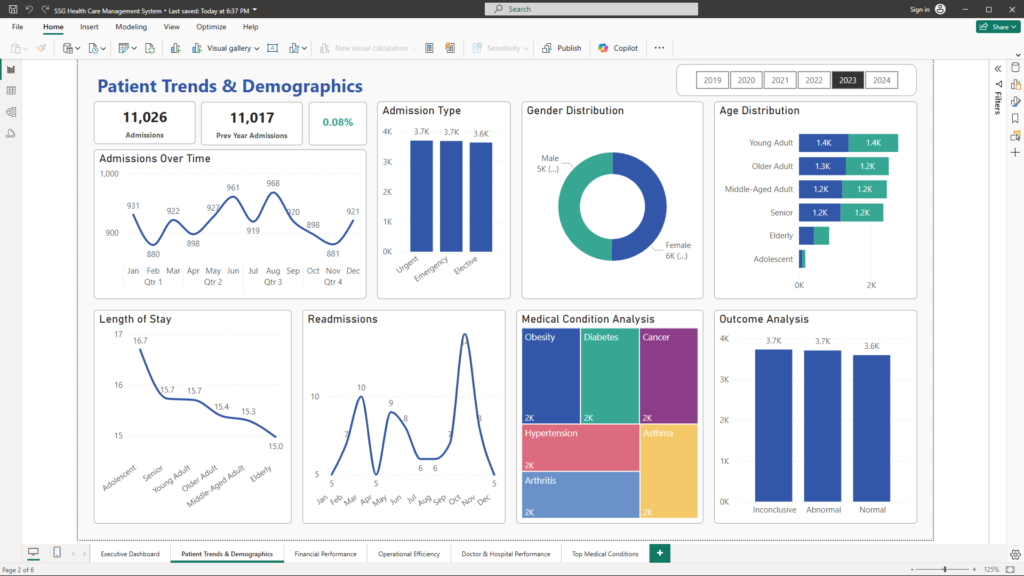This screenshot has height=576, width=1024.
Task: Open the Report view in left sidebar
Action: [11, 69]
